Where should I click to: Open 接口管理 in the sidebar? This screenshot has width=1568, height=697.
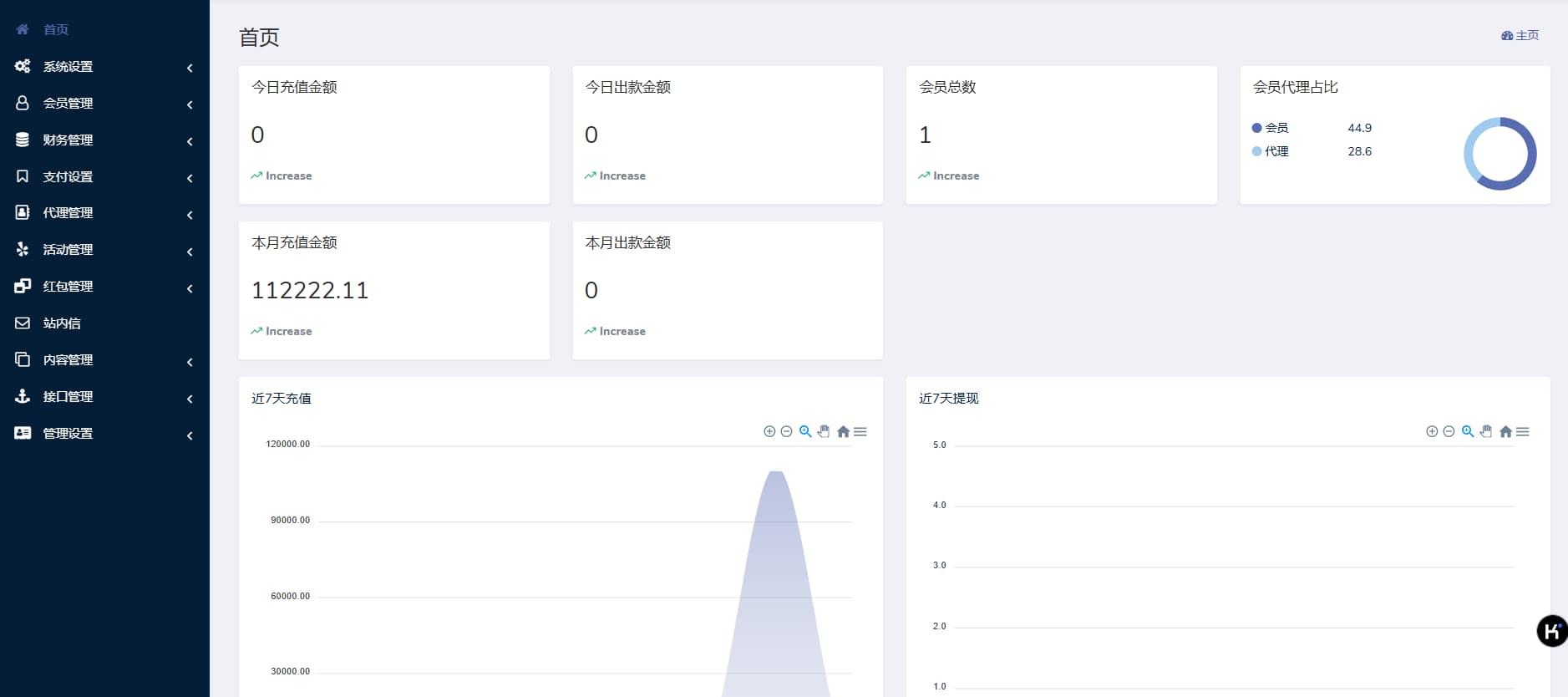pyautogui.click(x=68, y=397)
